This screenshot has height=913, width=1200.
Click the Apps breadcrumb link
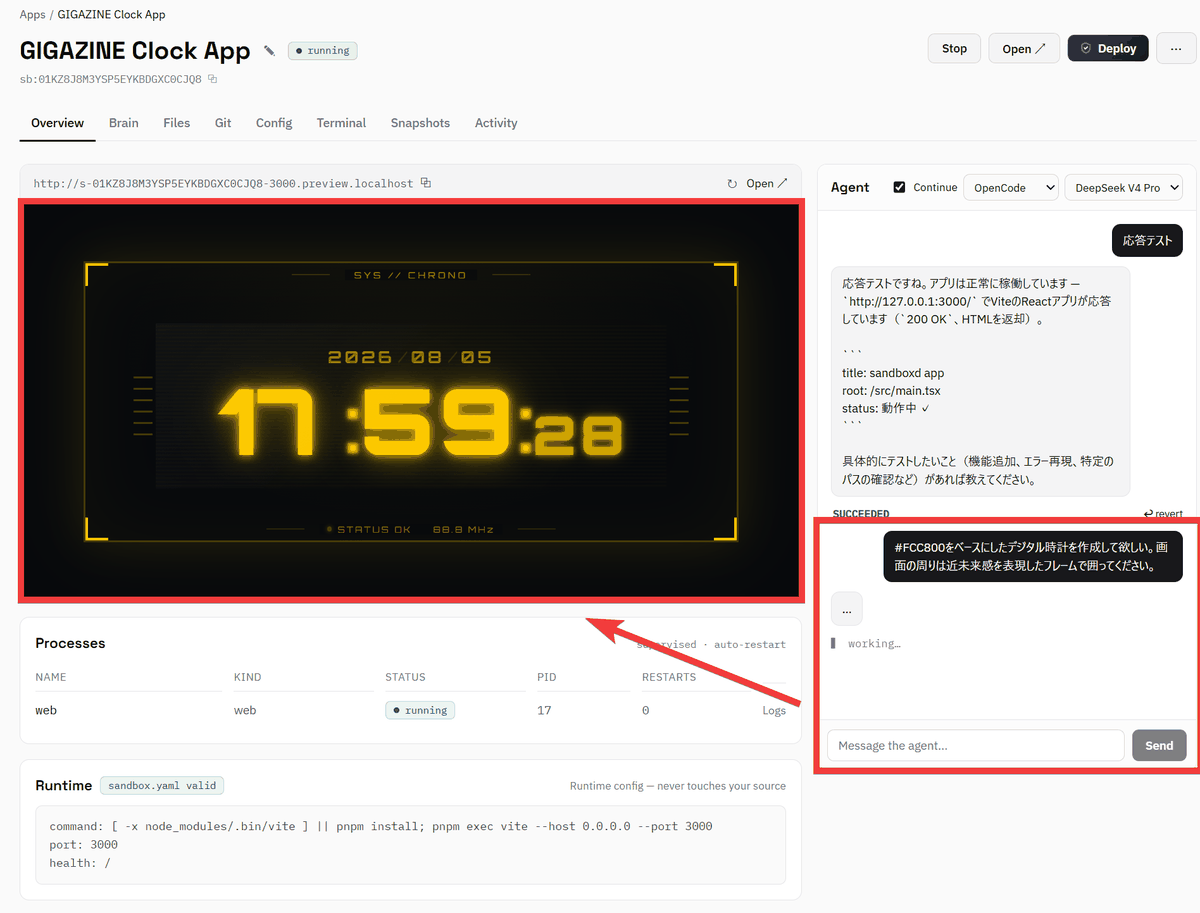(32, 15)
